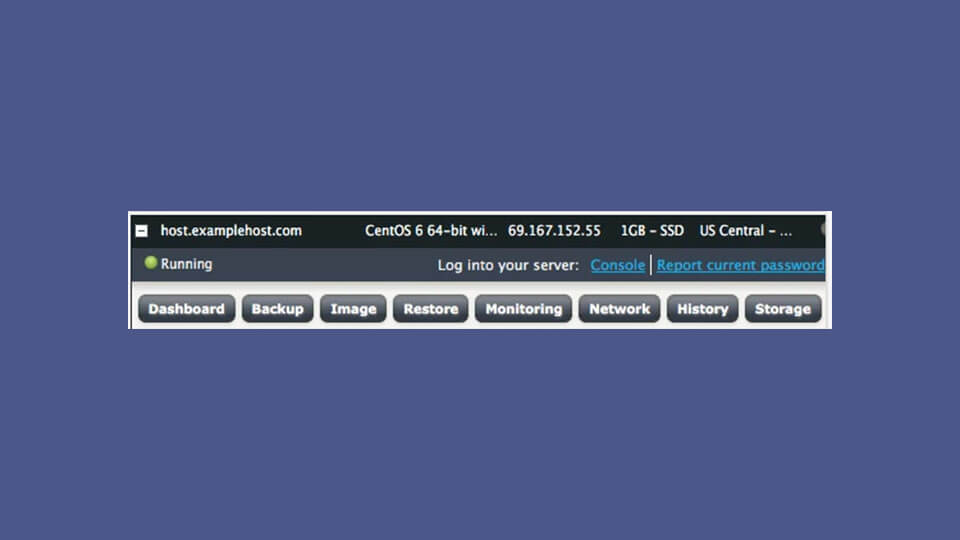The image size is (960, 540).
Task: Open the Network settings
Action: (619, 309)
